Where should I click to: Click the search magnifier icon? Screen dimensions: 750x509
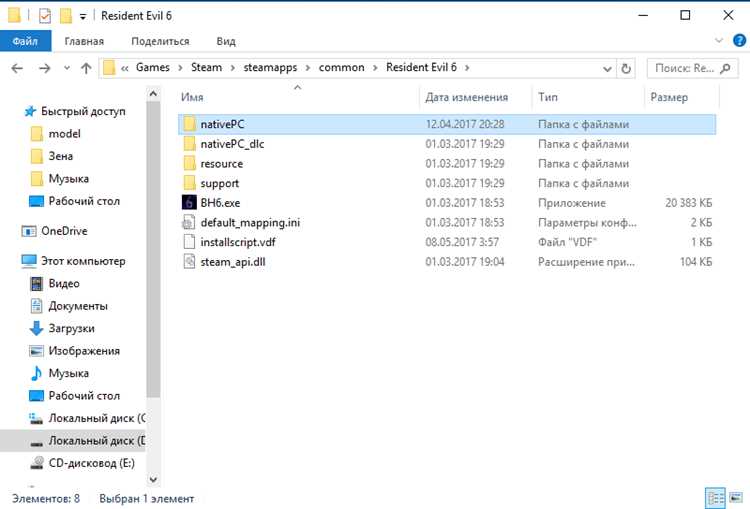[x=725, y=68]
